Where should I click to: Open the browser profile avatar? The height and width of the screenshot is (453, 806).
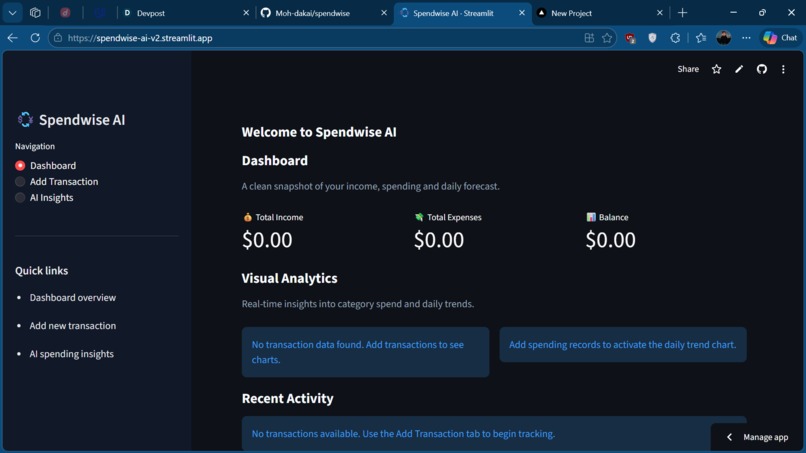coord(724,38)
